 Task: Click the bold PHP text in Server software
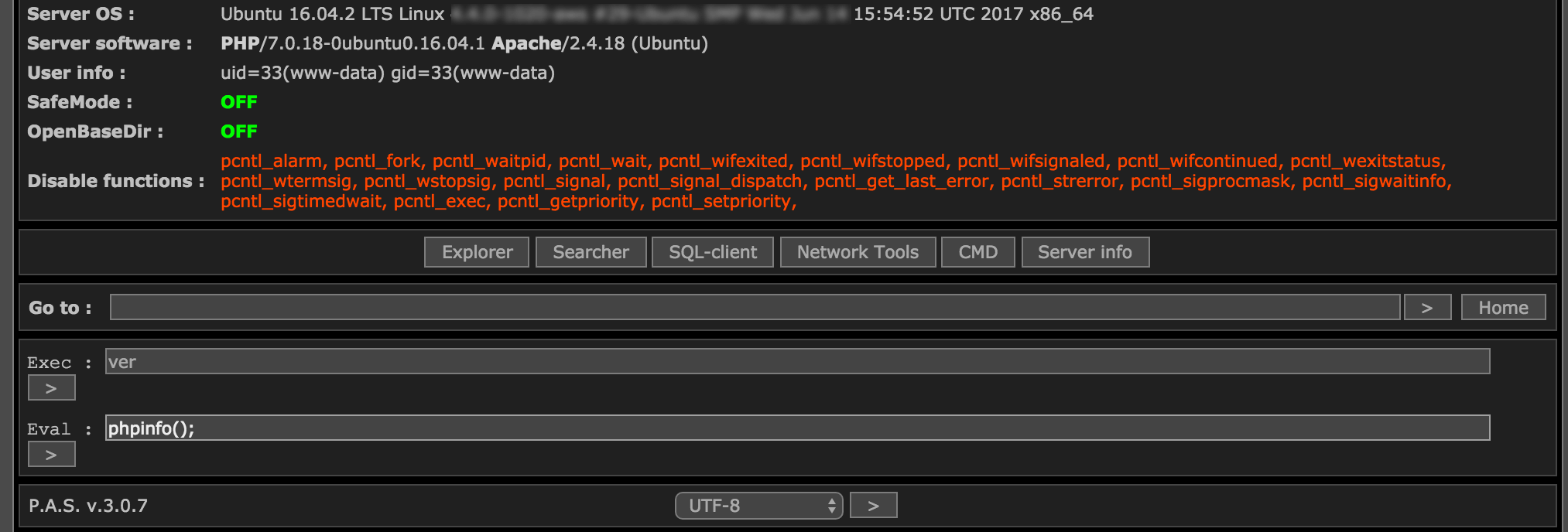pyautogui.click(x=240, y=43)
